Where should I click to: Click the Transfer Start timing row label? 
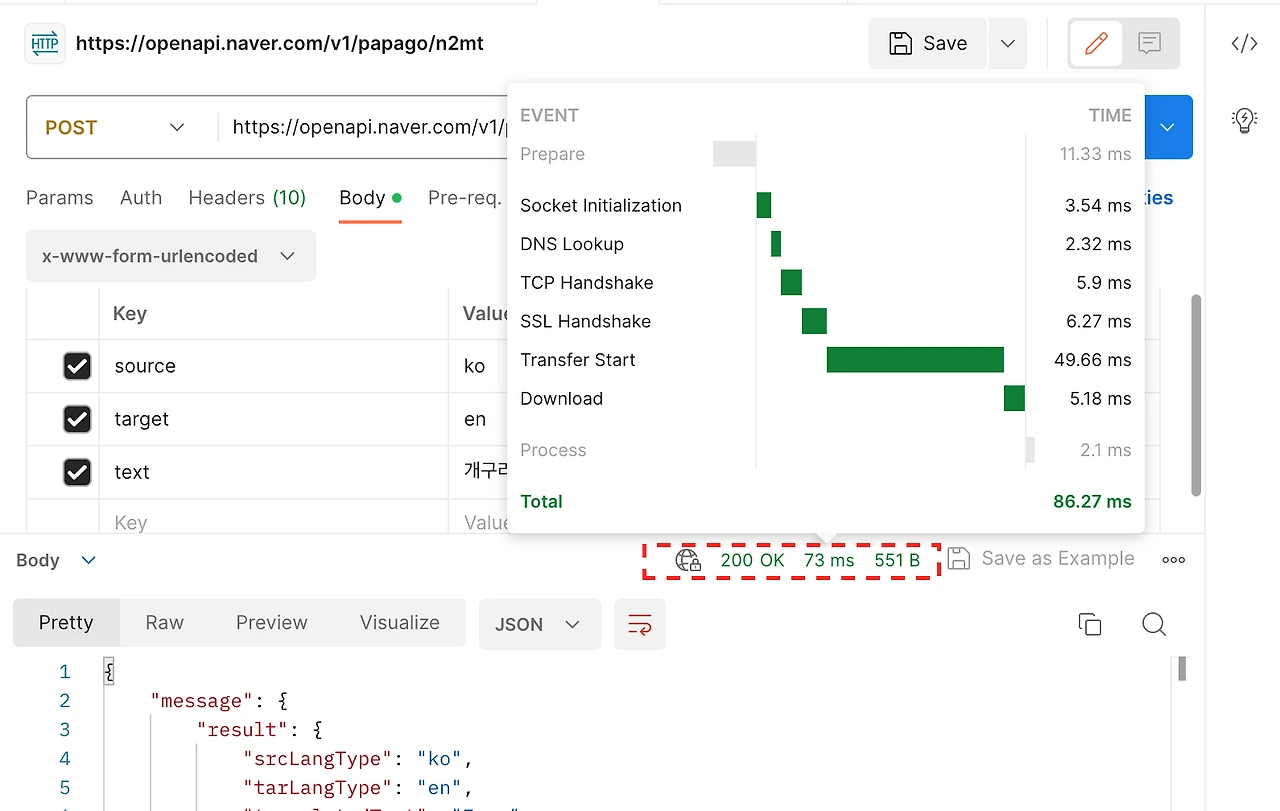click(578, 360)
